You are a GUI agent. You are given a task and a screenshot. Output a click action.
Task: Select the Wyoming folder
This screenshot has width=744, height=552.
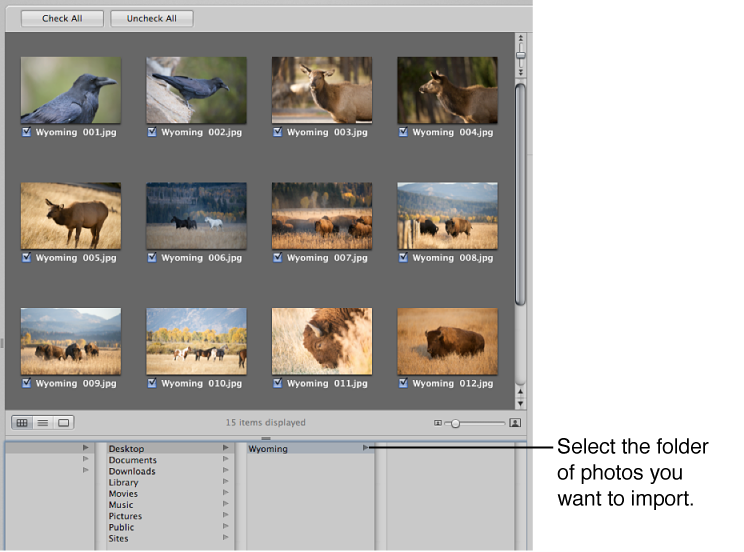point(310,449)
